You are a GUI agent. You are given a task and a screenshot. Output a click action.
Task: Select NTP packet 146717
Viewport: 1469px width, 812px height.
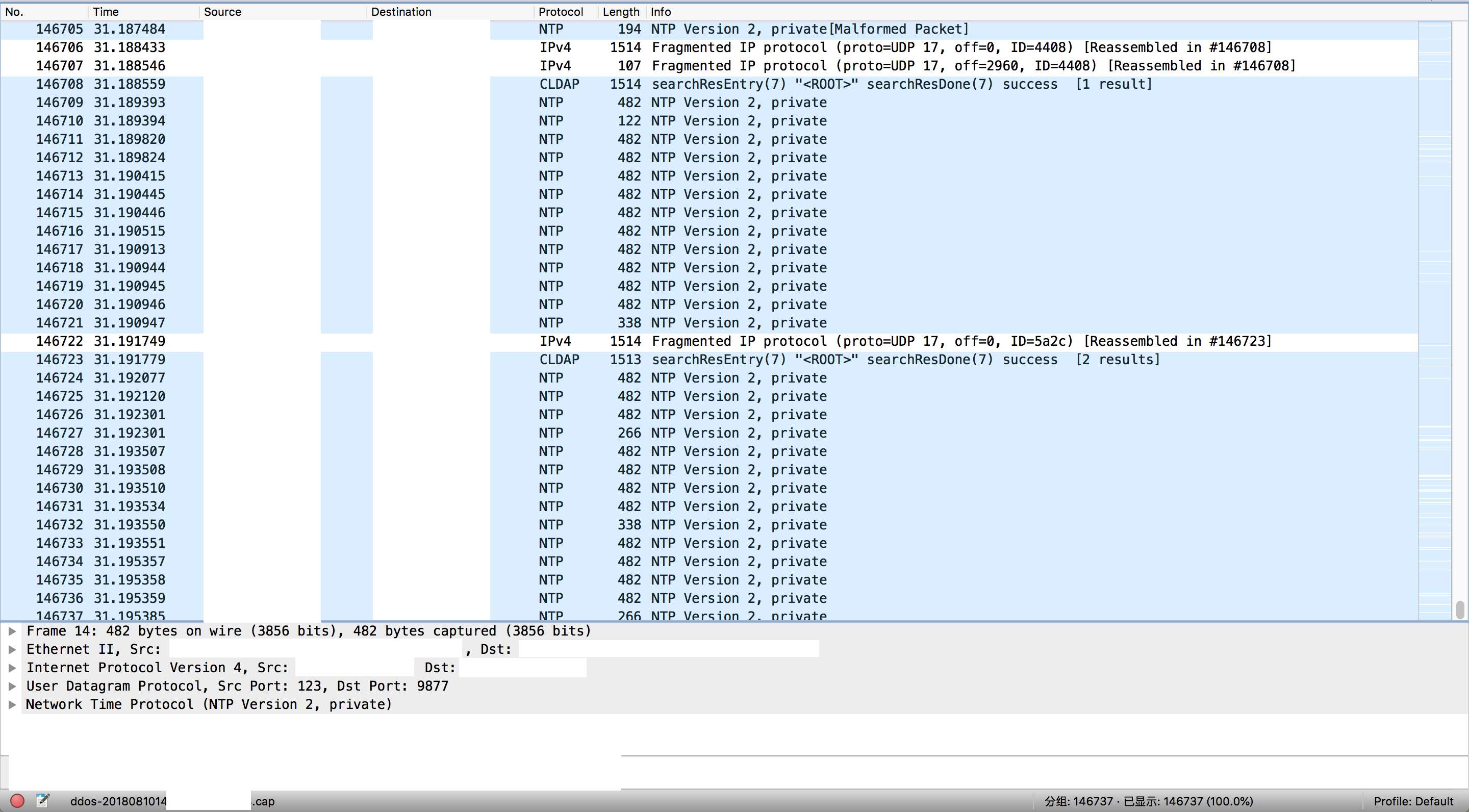tap(709, 249)
